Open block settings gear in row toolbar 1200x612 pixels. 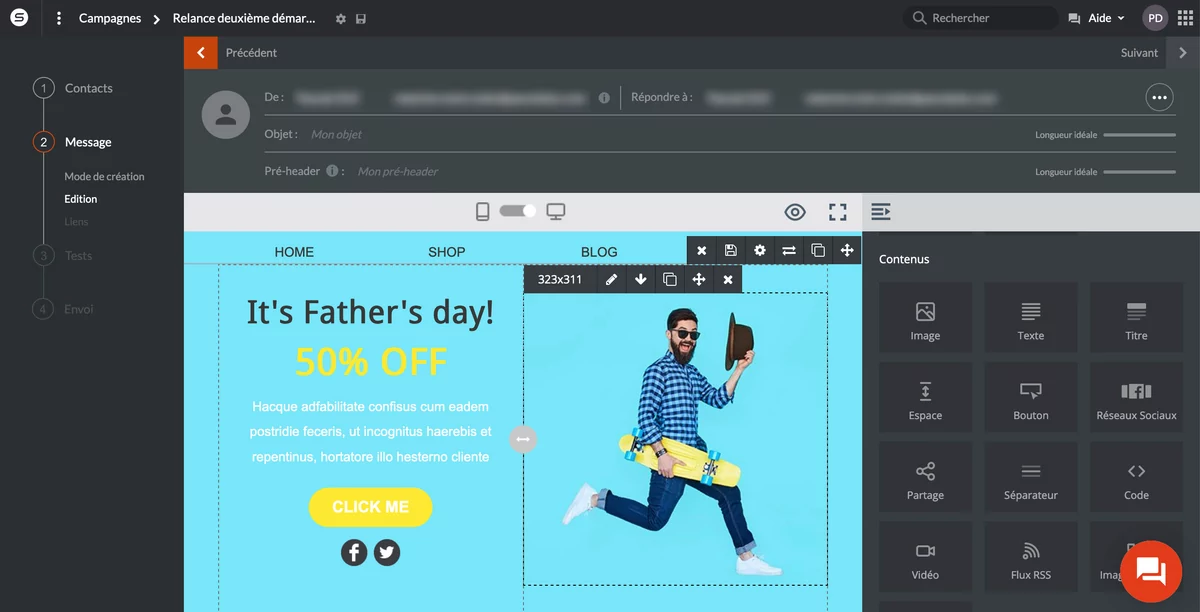760,250
